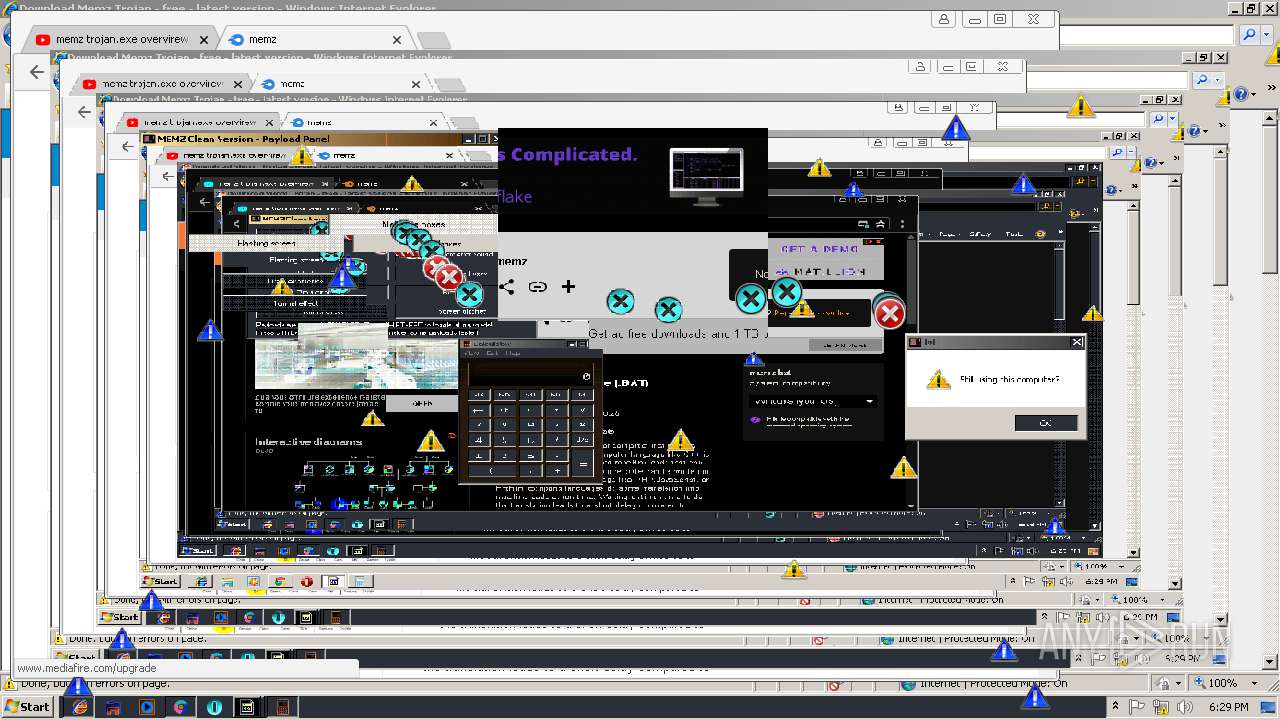Click back arrow in second Chrome window
The height and width of the screenshot is (720, 1280).
(x=84, y=112)
